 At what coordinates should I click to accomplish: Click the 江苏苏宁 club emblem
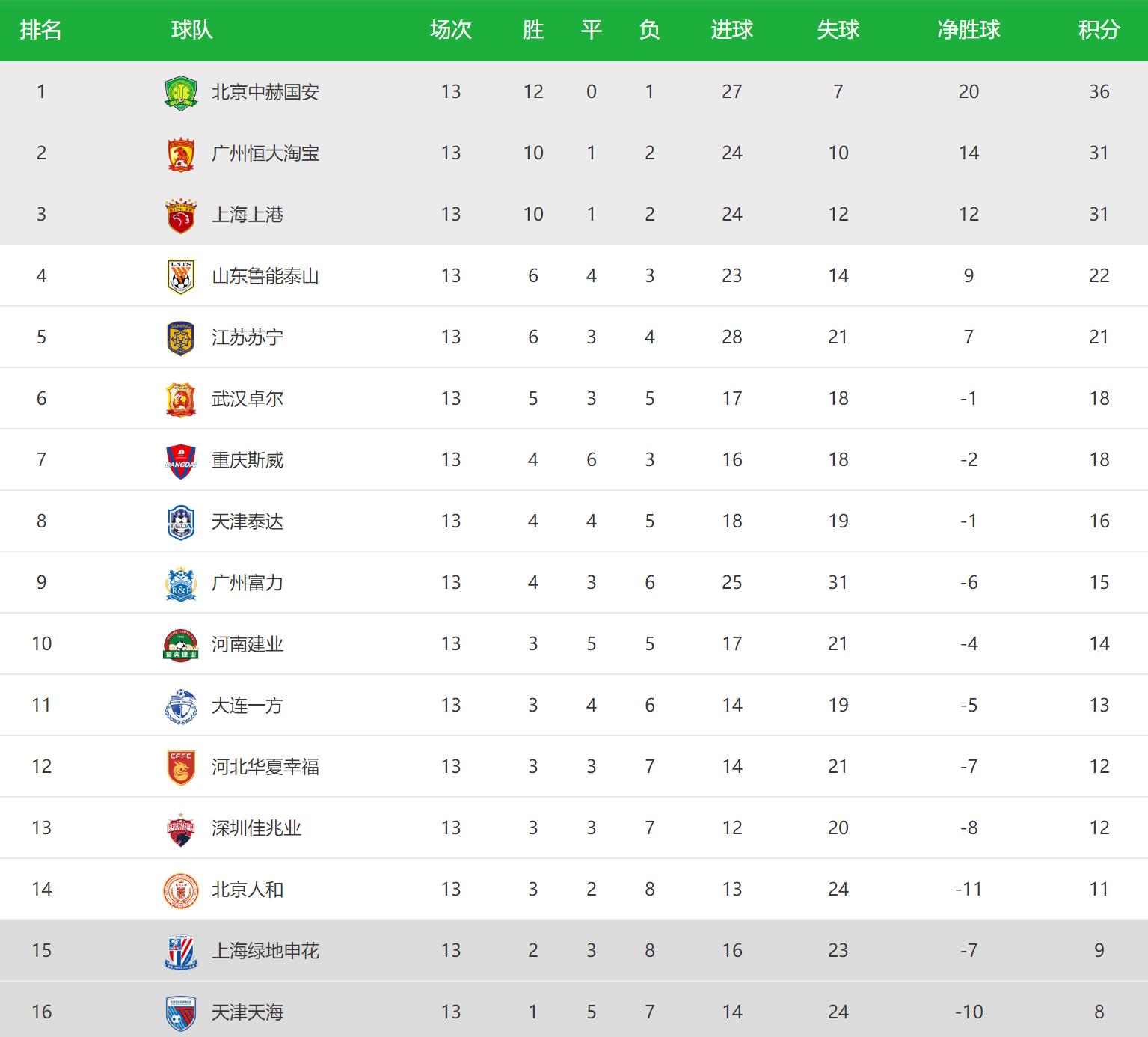(x=180, y=338)
